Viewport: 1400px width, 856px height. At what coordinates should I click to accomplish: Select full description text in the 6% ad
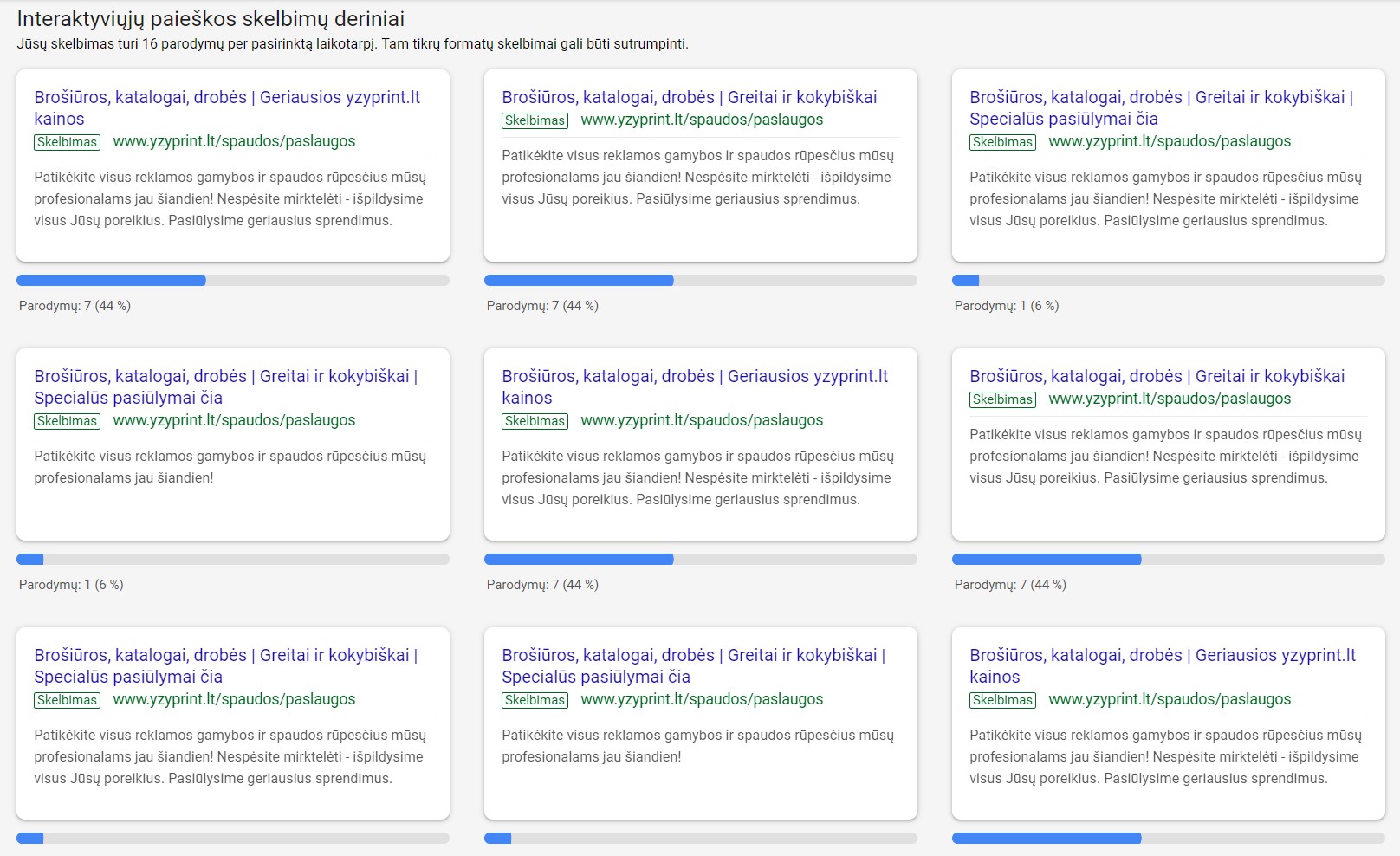(x=1165, y=199)
